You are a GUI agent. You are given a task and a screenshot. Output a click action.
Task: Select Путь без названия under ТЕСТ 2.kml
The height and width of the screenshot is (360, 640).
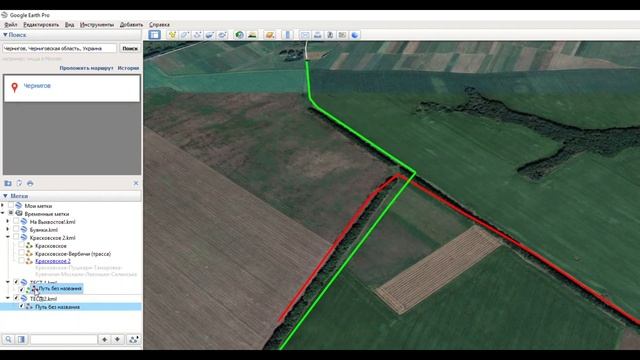[x=58, y=307]
